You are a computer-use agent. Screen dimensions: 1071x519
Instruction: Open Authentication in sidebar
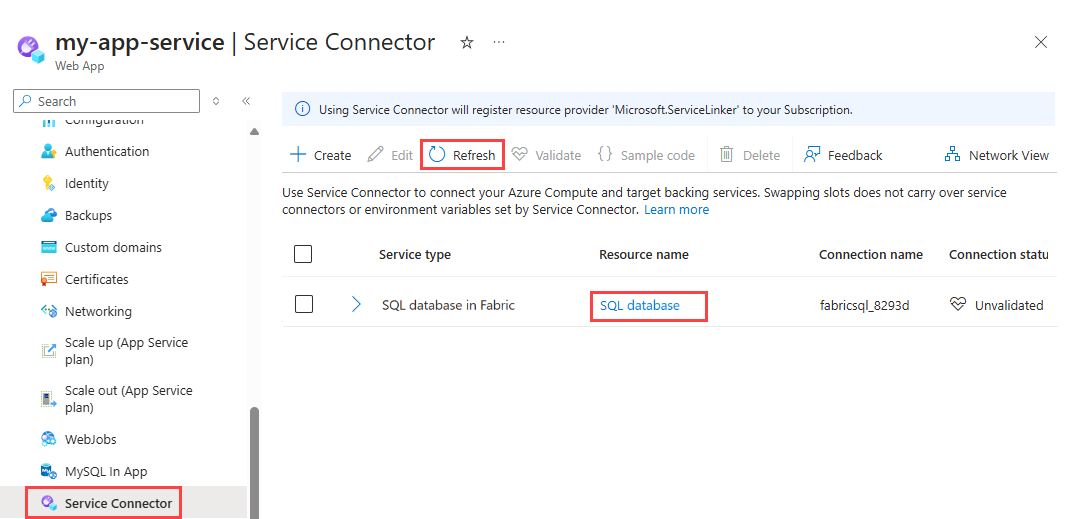[x=107, y=152]
